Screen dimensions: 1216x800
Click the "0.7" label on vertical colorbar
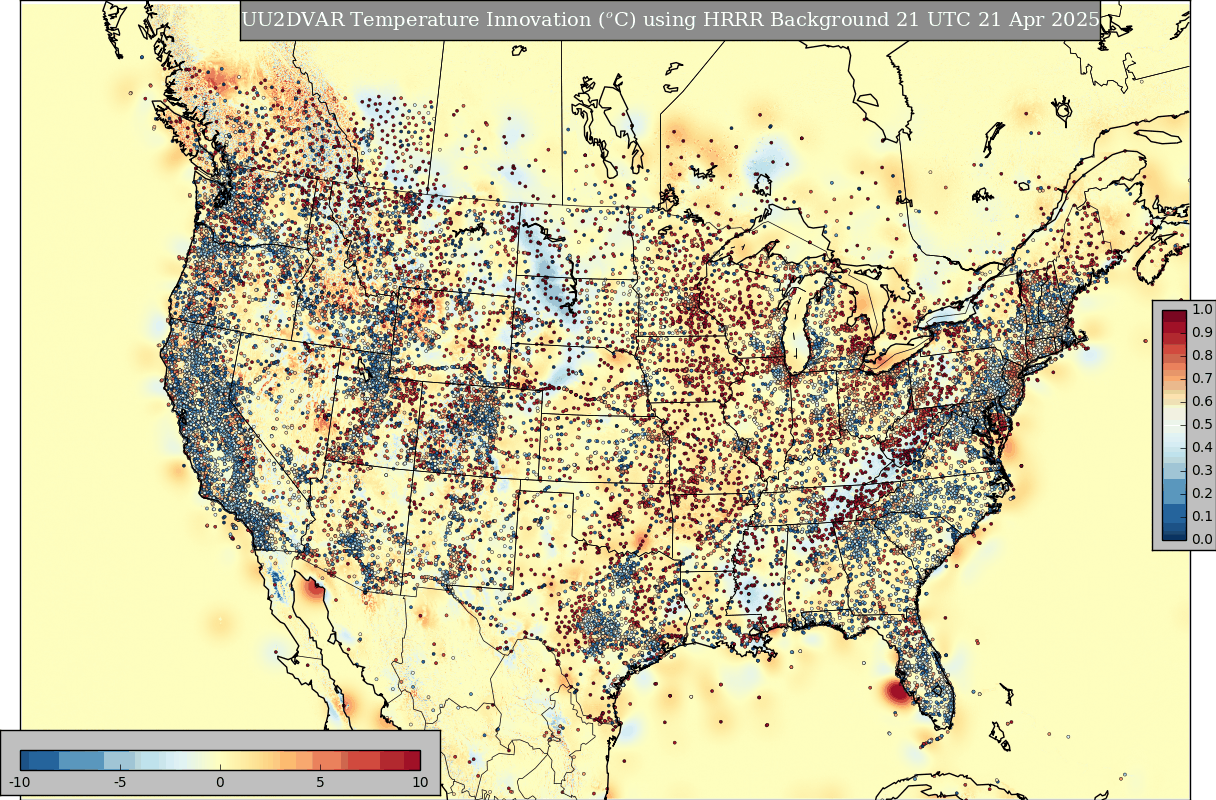(x=1203, y=378)
